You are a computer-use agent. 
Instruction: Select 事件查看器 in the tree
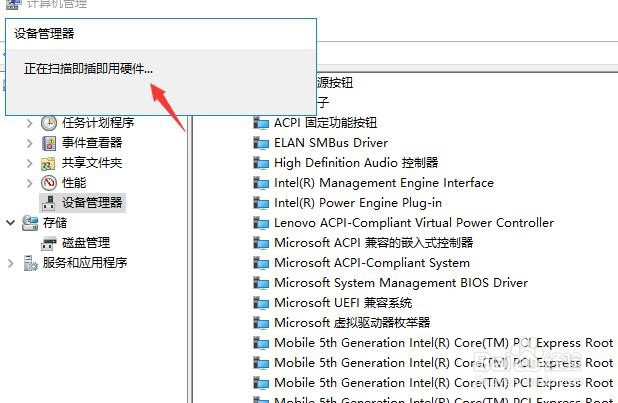[92, 143]
